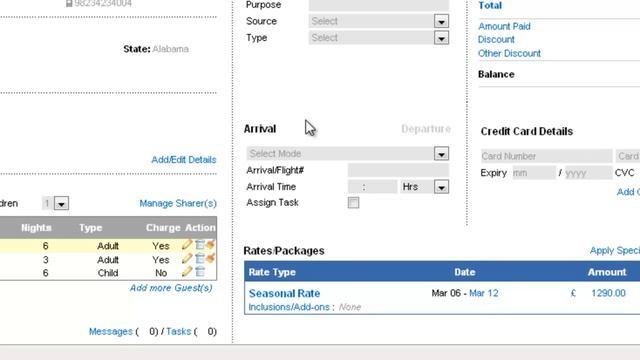Screen dimensions: 640x360
Task: Click the Mar 12 date link
Action: pyautogui.click(x=484, y=293)
